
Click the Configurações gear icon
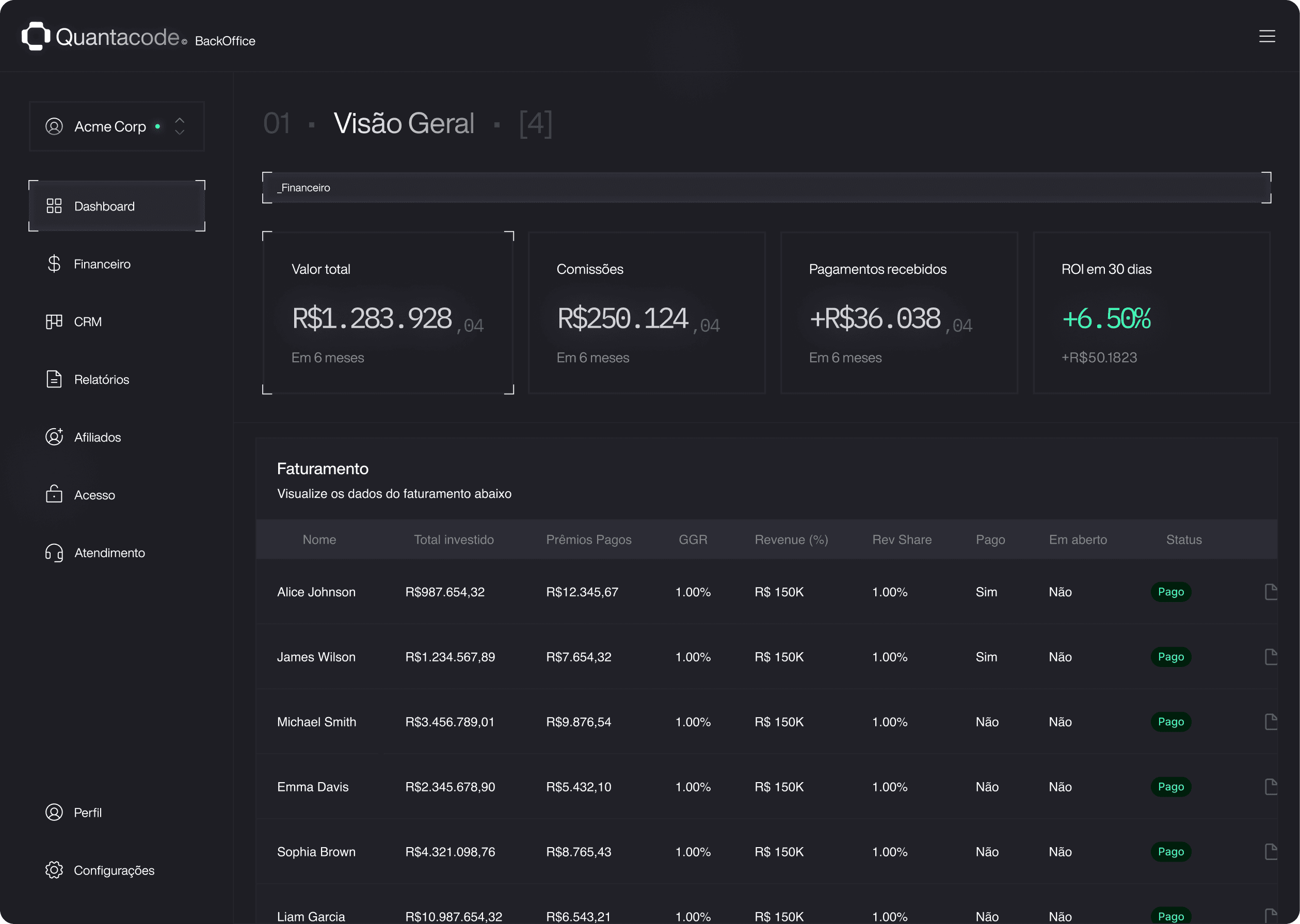(x=54, y=870)
